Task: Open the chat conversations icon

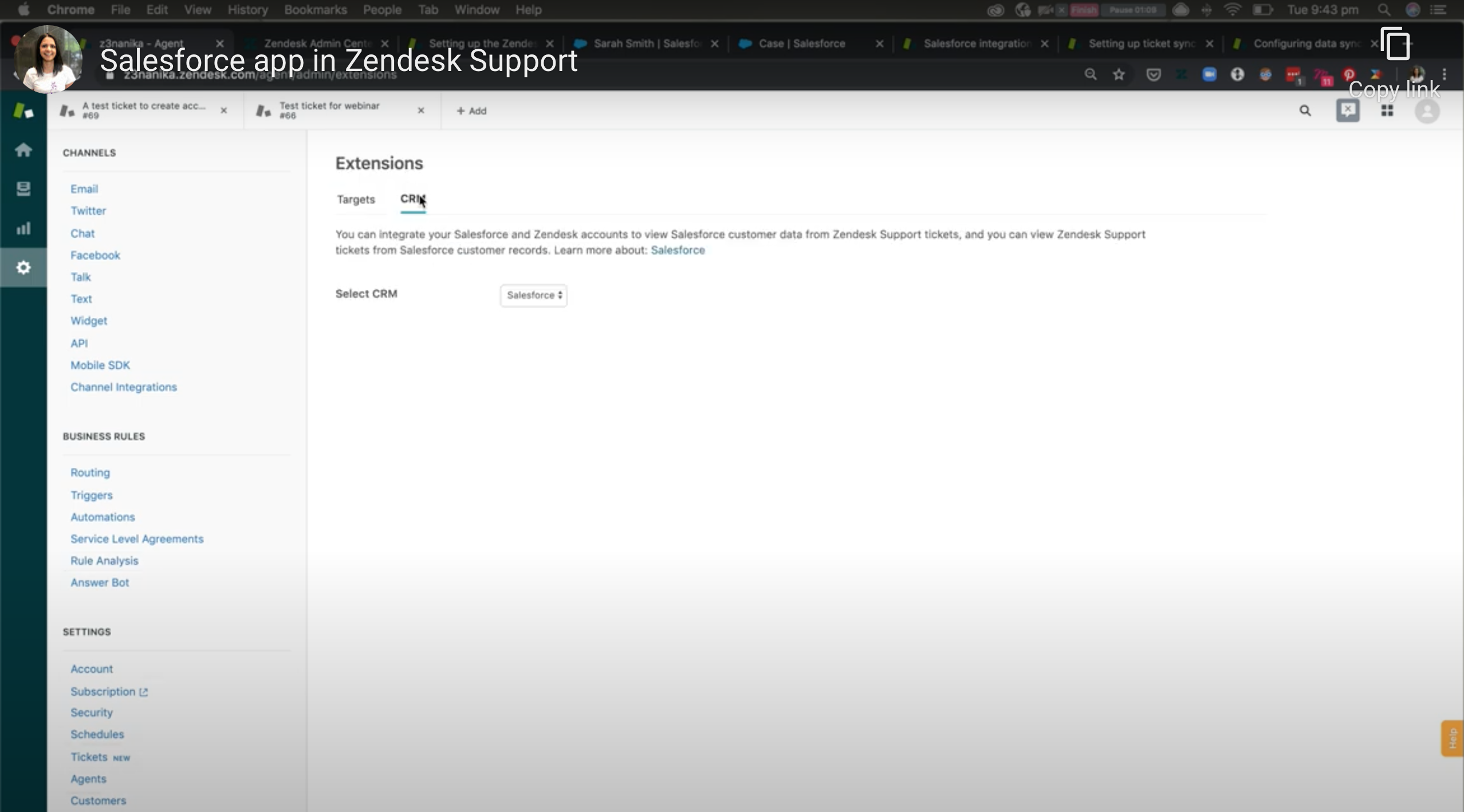Action: [1347, 110]
